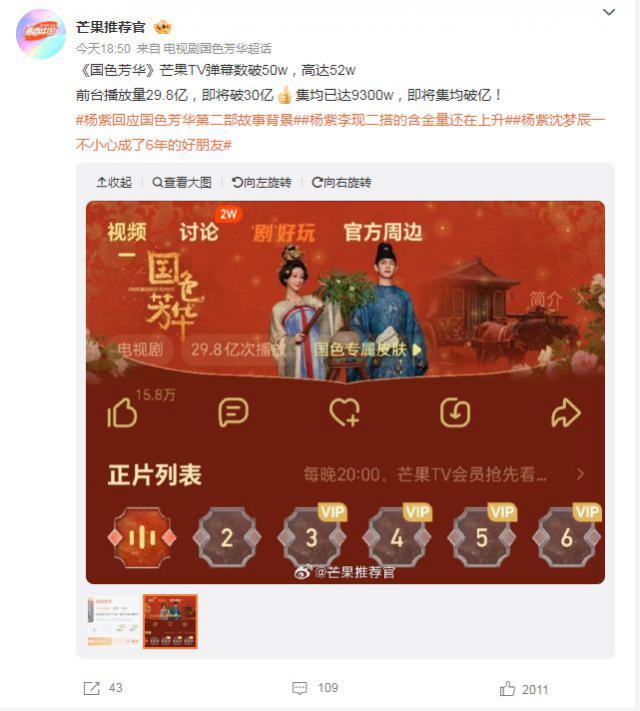Collapse the image with 收起
This screenshot has width=640, height=711.
click(114, 182)
